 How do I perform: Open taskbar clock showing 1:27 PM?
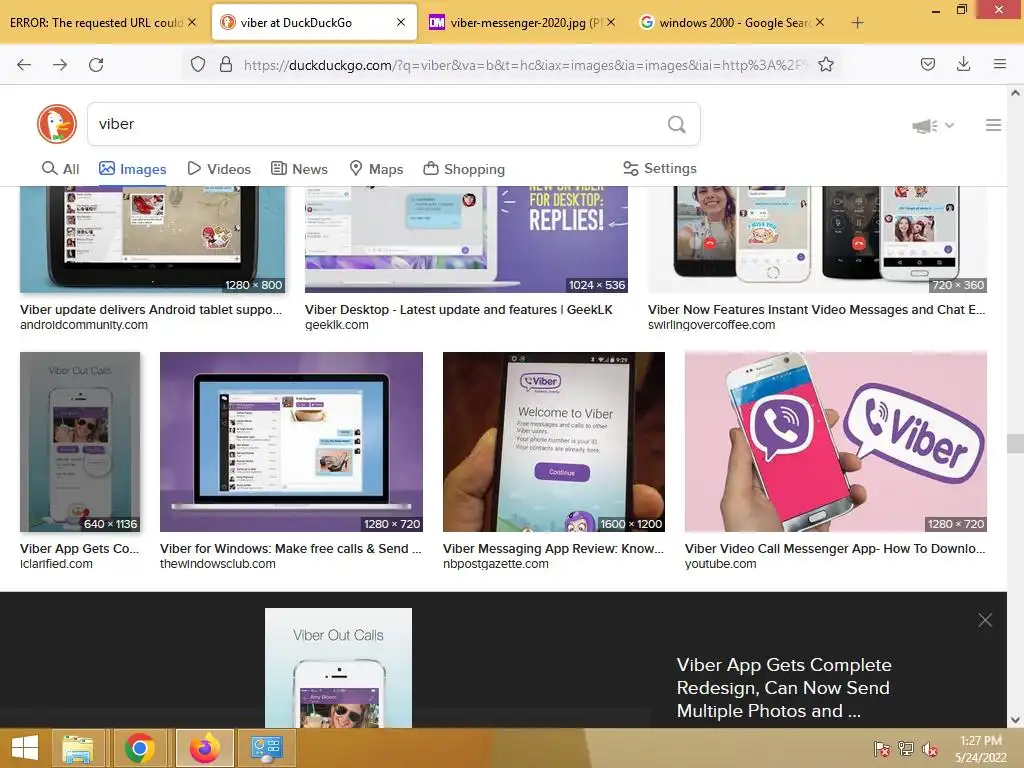coord(980,748)
